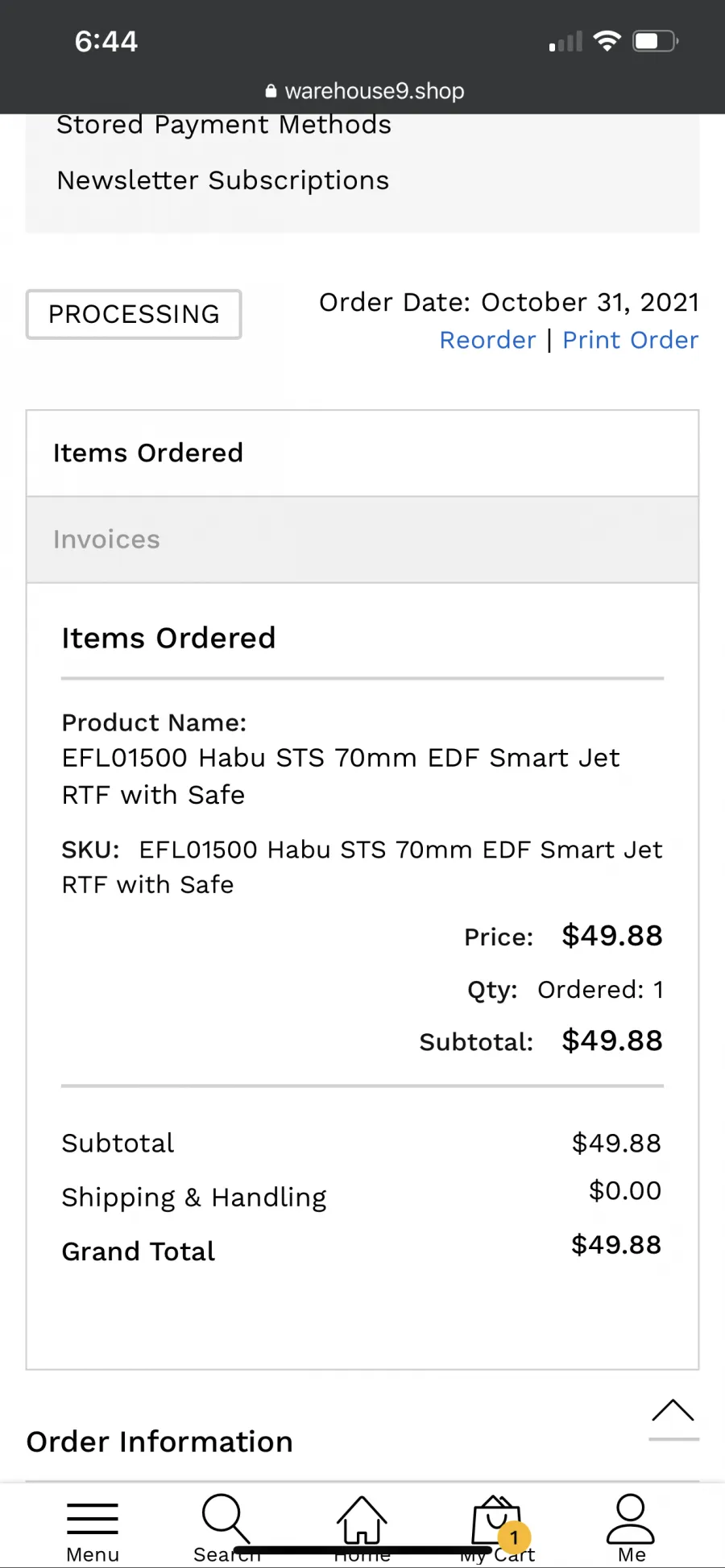Tap the lock icon beside site address

click(271, 91)
